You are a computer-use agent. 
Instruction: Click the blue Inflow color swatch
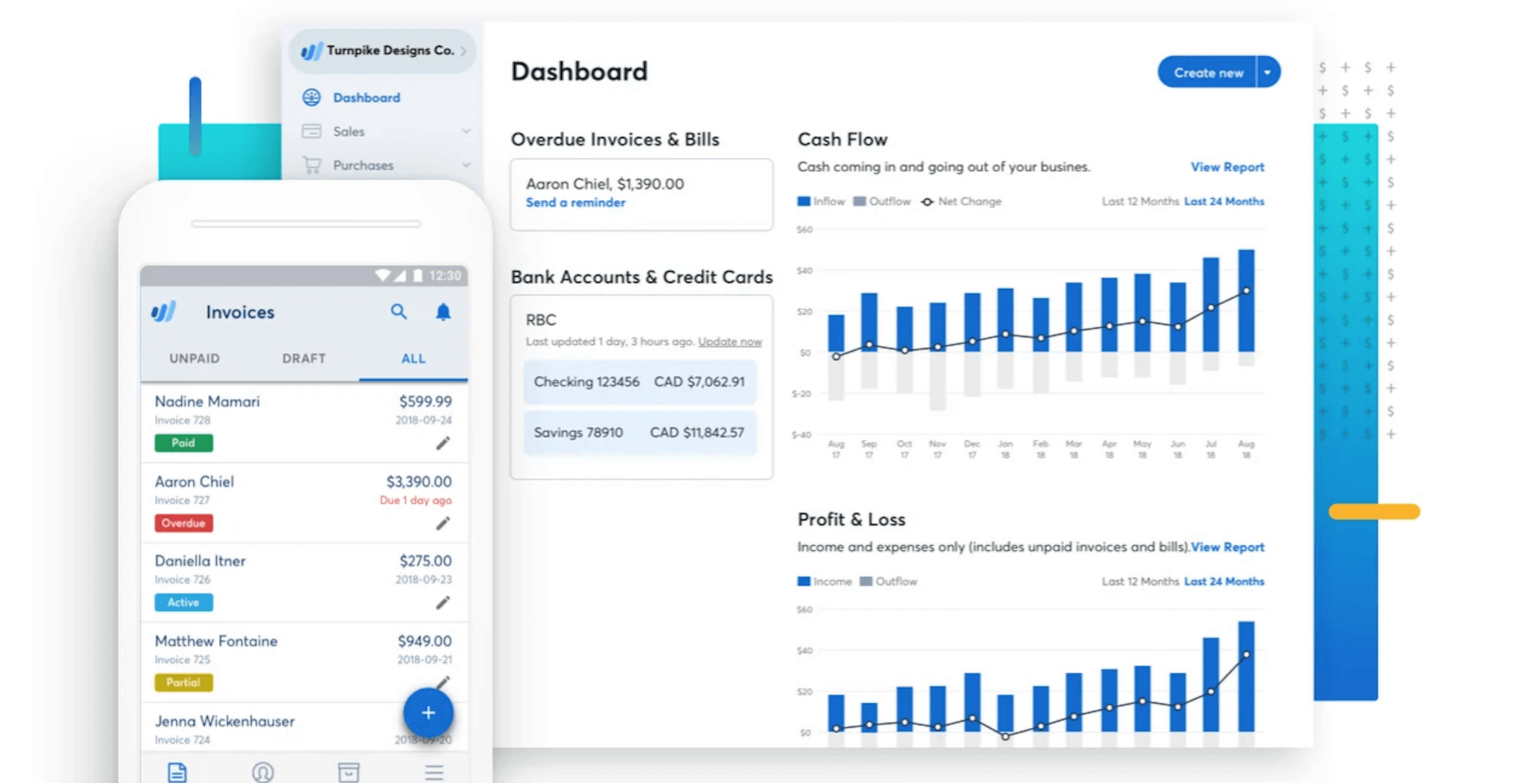click(x=803, y=201)
